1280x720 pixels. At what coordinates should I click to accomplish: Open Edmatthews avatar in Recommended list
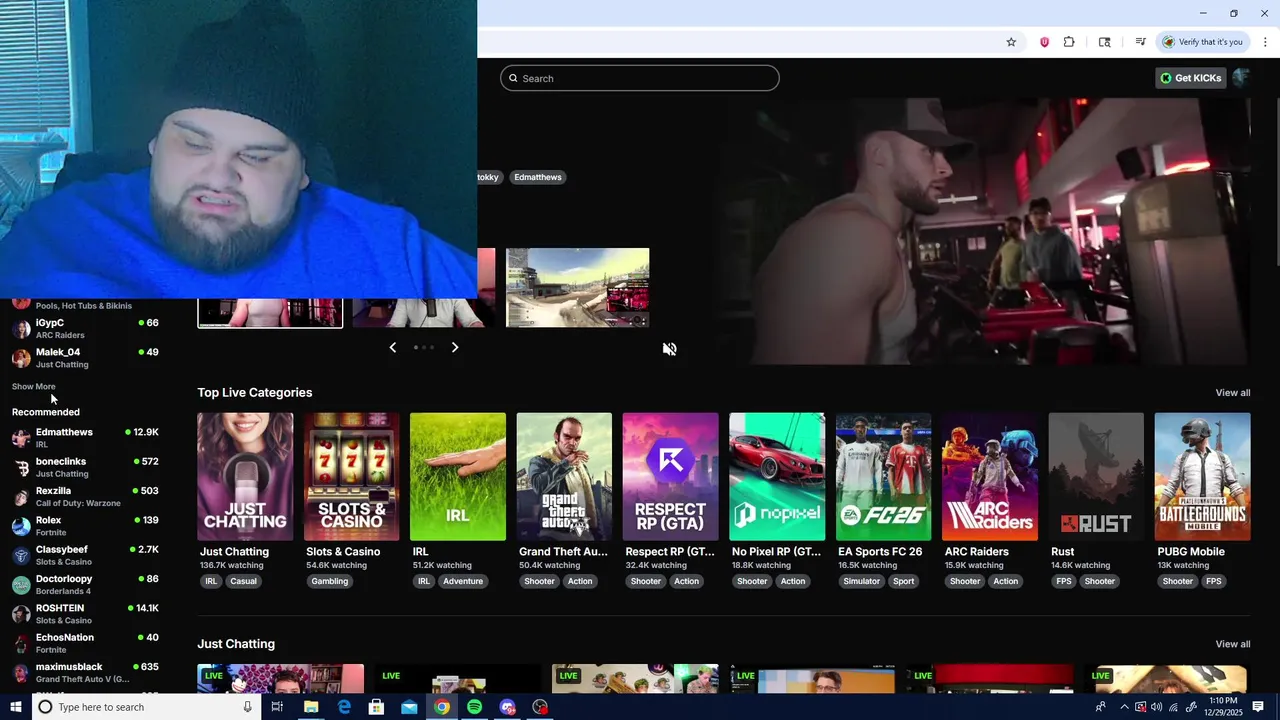(x=21, y=438)
